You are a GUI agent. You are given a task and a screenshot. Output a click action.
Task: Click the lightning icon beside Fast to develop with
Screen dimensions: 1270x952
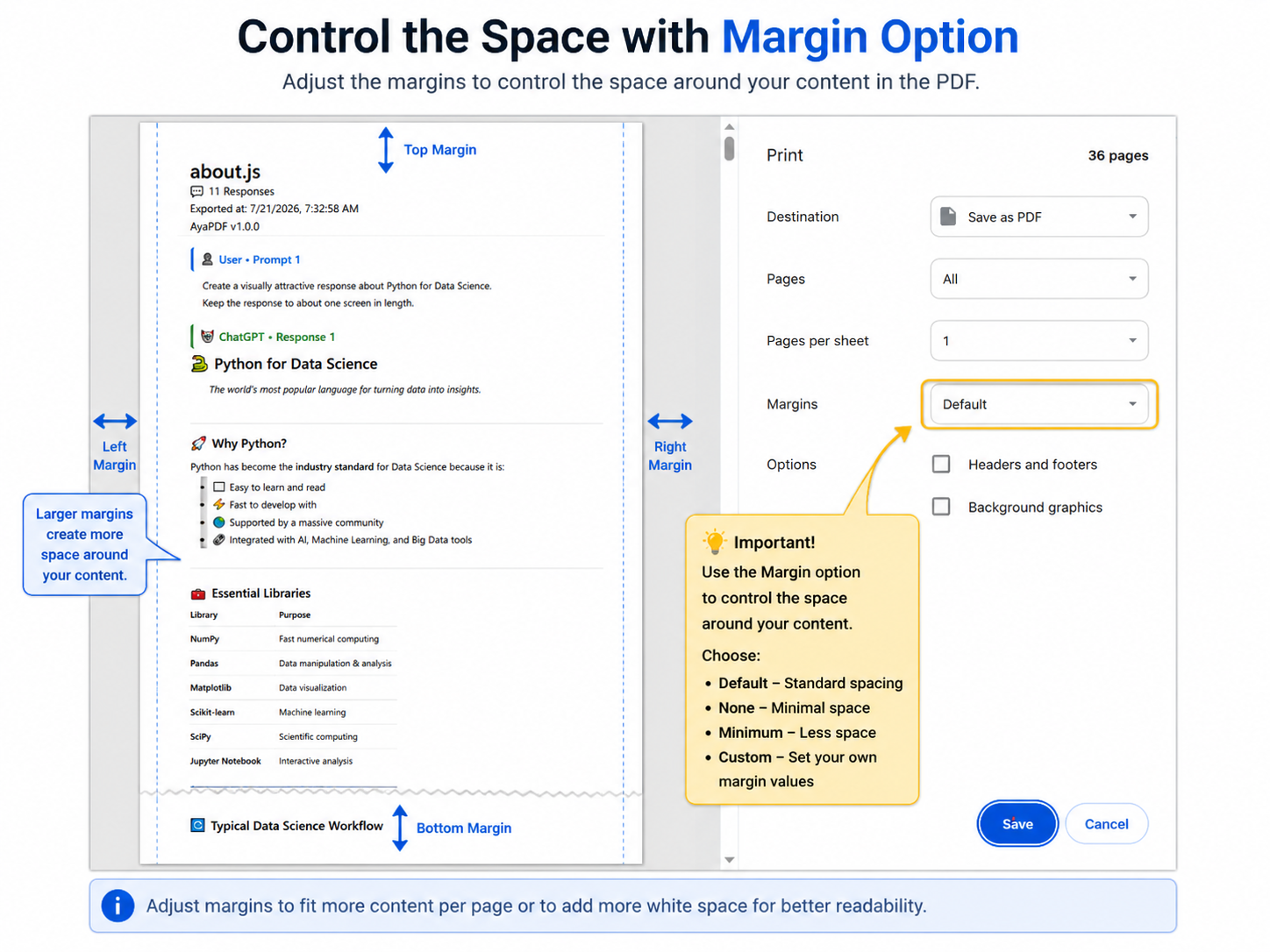pyautogui.click(x=219, y=505)
